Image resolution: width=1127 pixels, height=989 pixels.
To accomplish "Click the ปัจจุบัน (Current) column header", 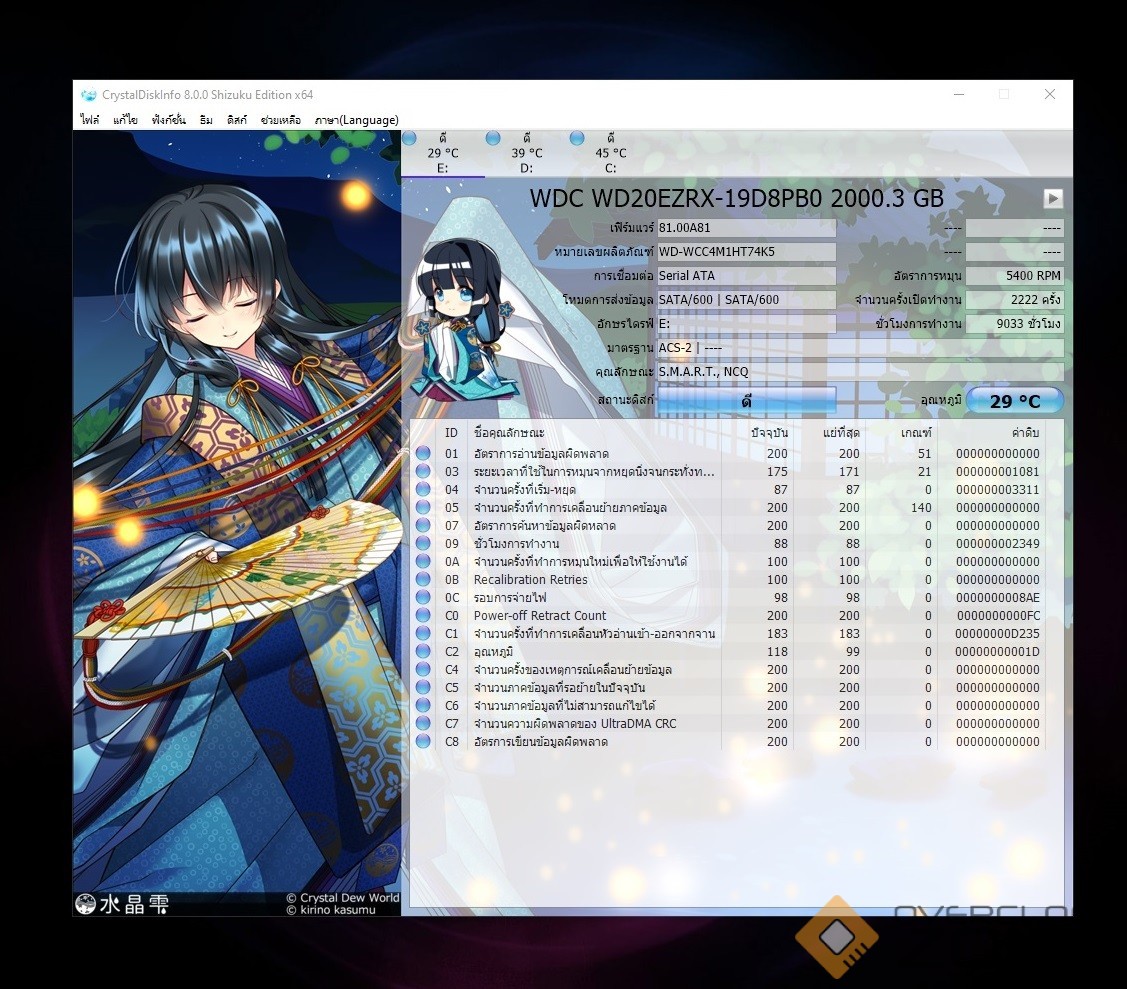I will [757, 433].
